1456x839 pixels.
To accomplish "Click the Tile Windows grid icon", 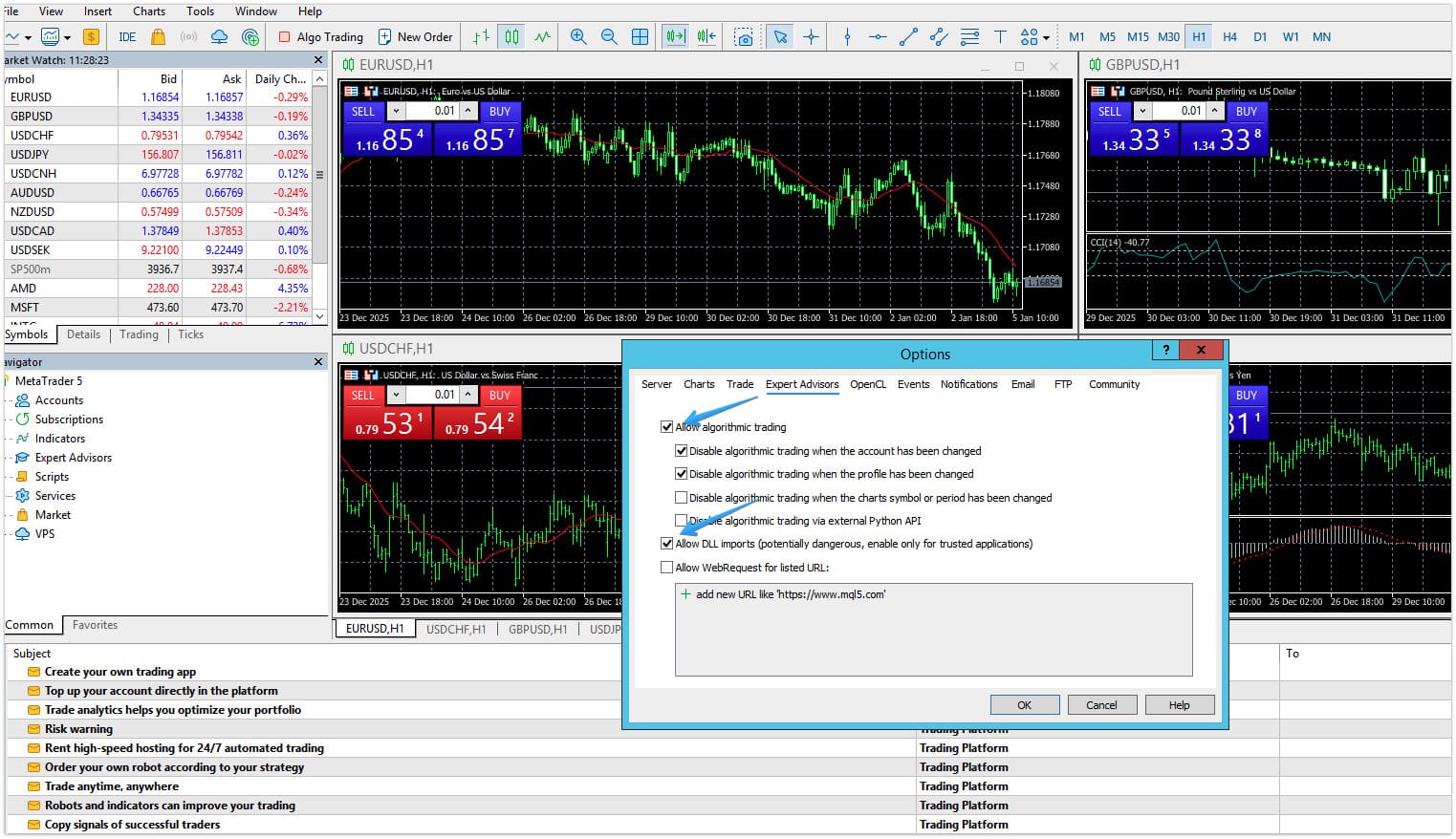I will [x=640, y=37].
